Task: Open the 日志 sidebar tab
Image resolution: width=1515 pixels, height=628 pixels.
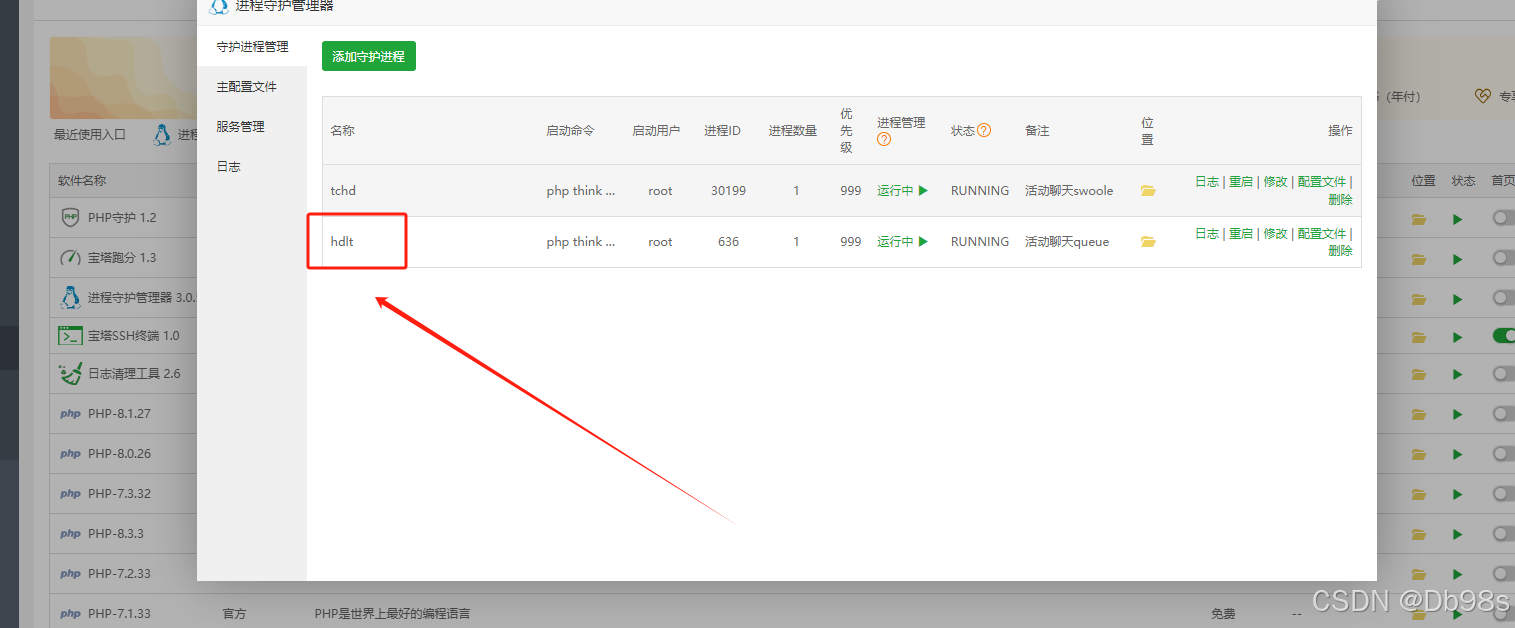Action: click(252, 167)
